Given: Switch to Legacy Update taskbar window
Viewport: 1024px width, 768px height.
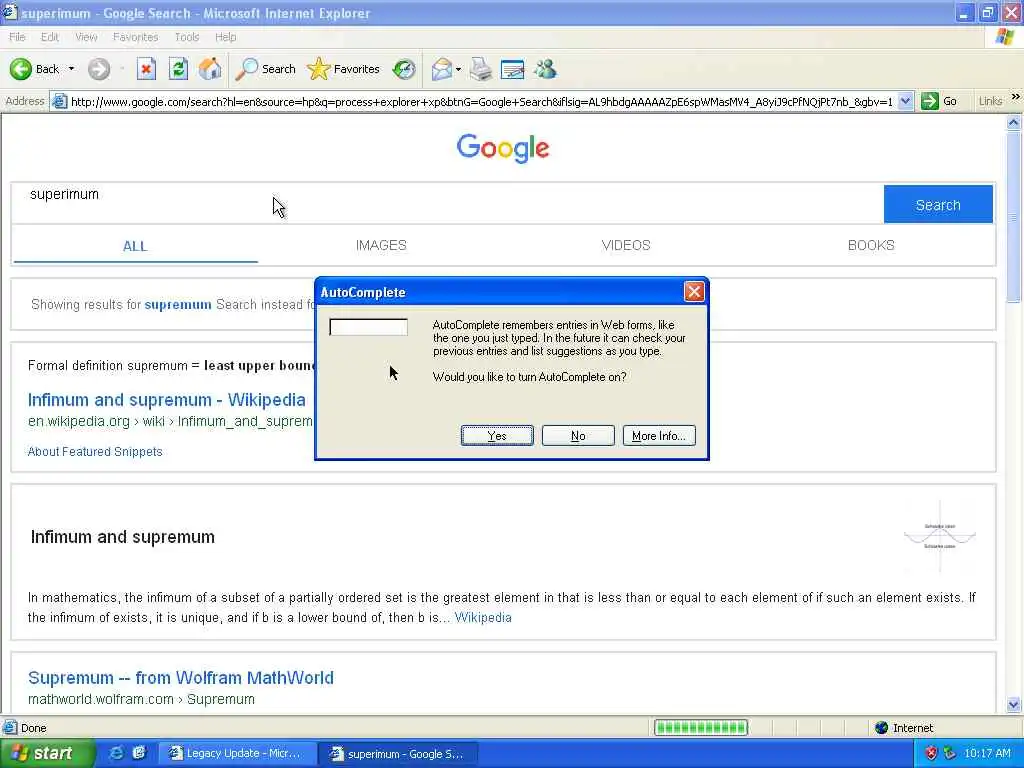Looking at the screenshot, I should click(236, 754).
